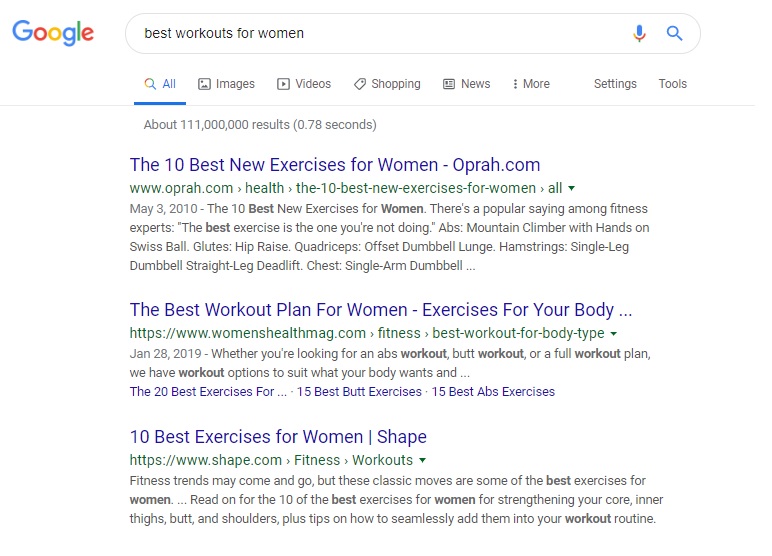Click inside the search query field
Screen dimensions: 772x556
(380, 33)
